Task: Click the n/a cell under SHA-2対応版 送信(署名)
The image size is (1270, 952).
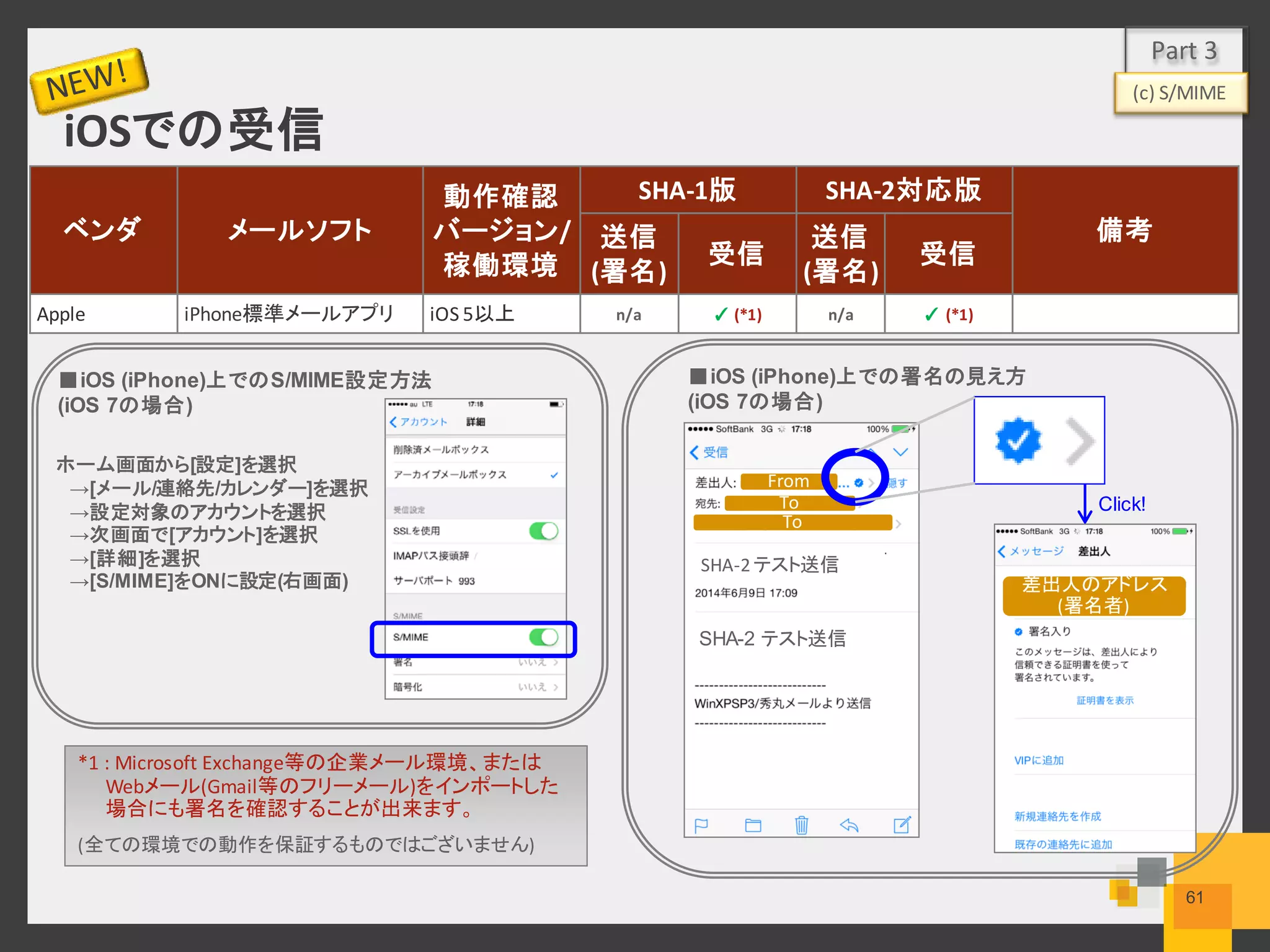Action: (841, 314)
